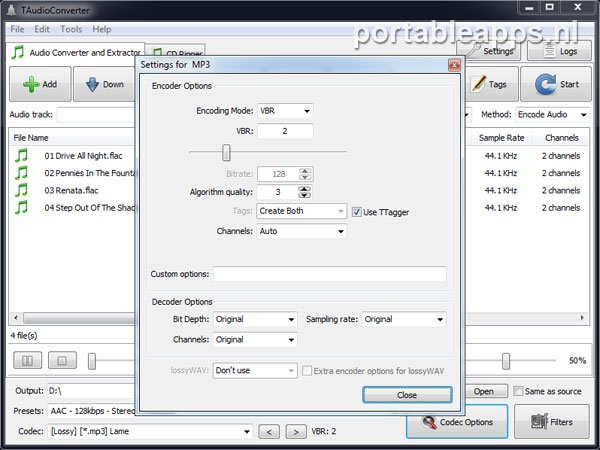600x450 pixels.
Task: Toggle the Use TTagger checkbox
Action: point(356,211)
